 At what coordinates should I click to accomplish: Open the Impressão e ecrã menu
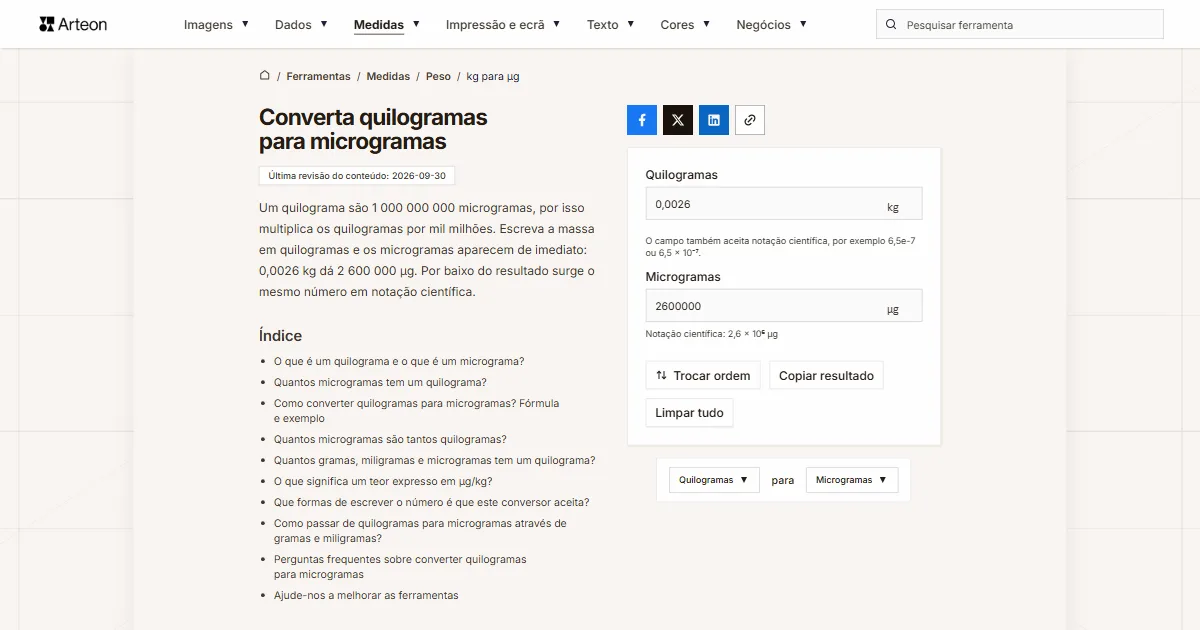(503, 24)
